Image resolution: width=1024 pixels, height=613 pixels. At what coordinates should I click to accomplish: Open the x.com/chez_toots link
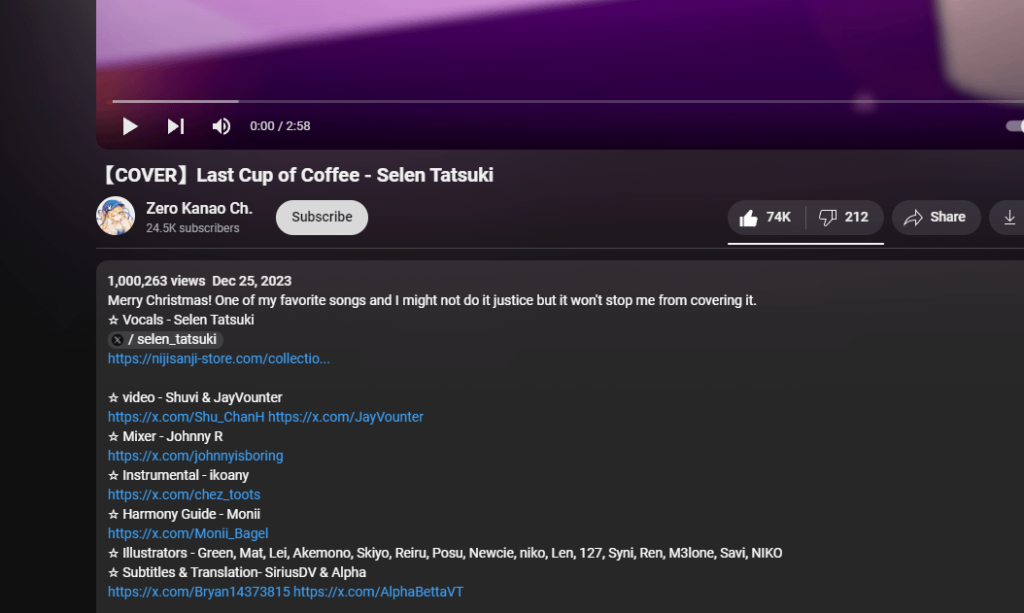point(184,494)
